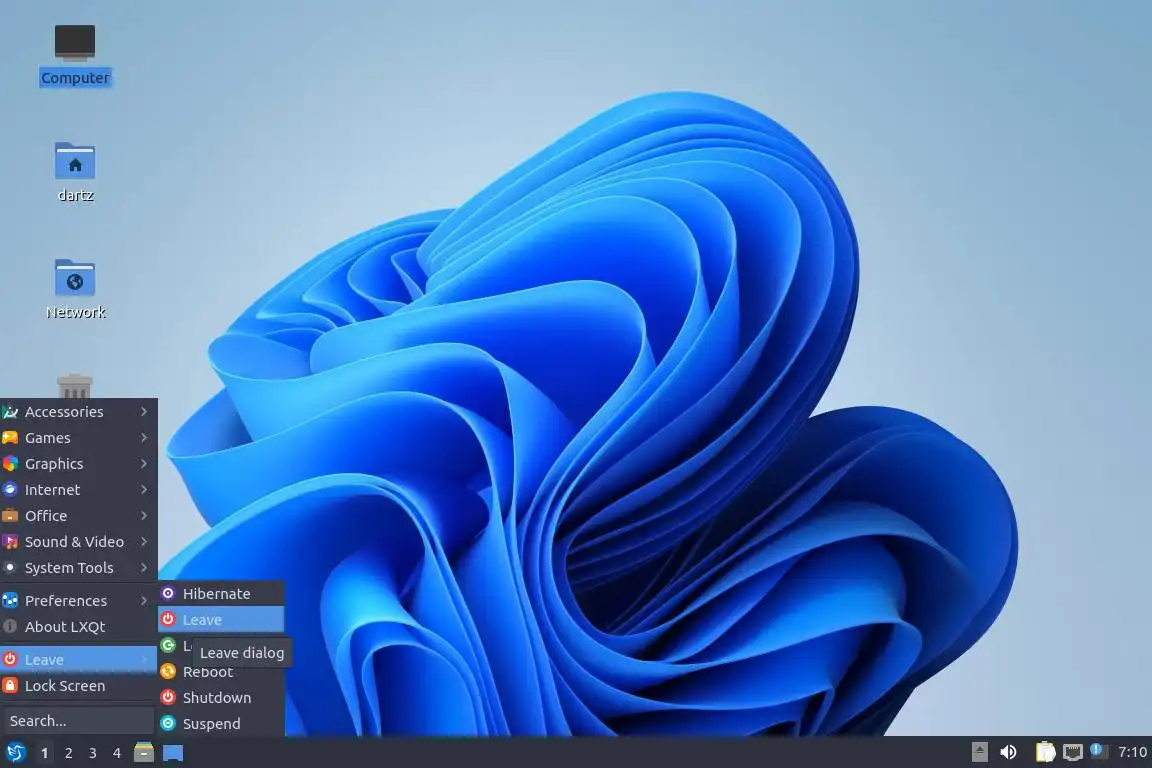Switch to desktop 1 in the pager
The image size is (1152, 768).
[x=45, y=753]
